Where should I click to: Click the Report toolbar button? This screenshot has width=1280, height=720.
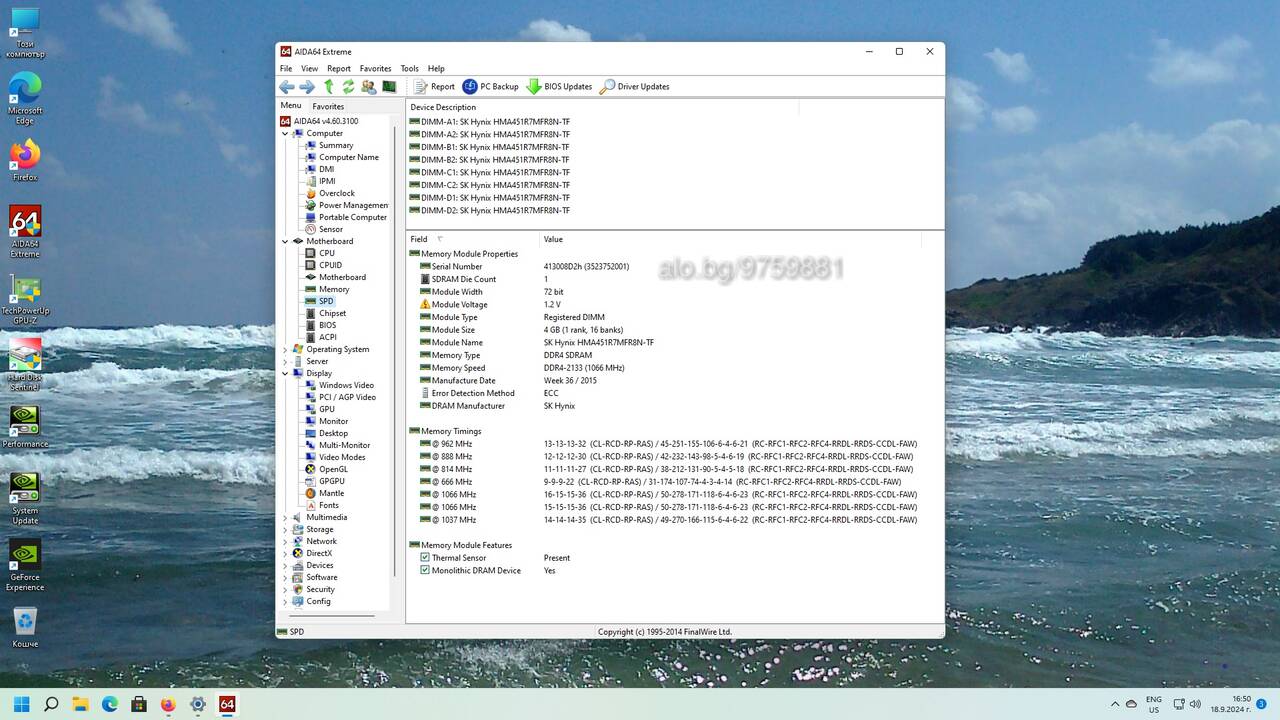point(434,87)
